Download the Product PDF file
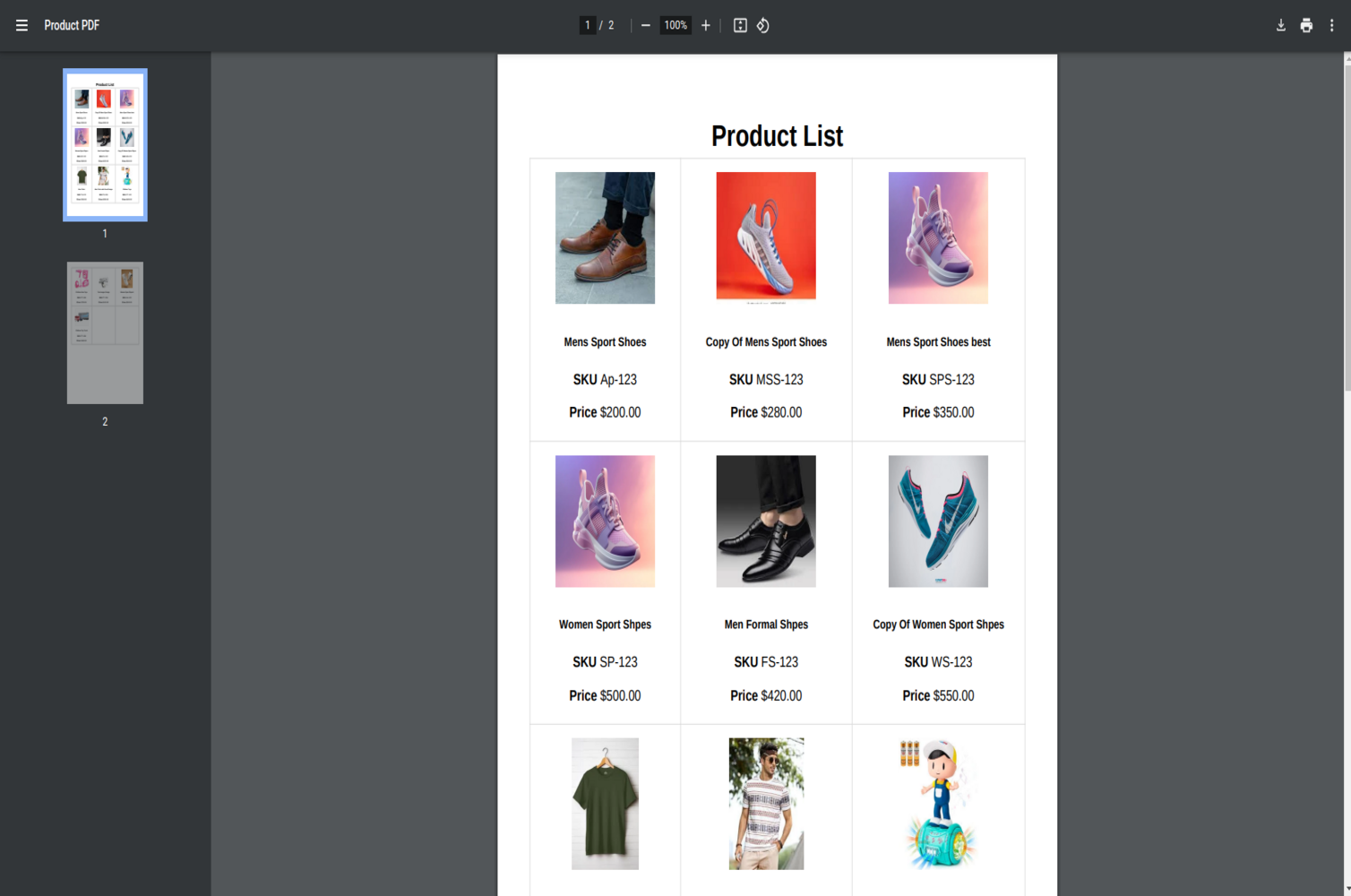 pos(1280,25)
